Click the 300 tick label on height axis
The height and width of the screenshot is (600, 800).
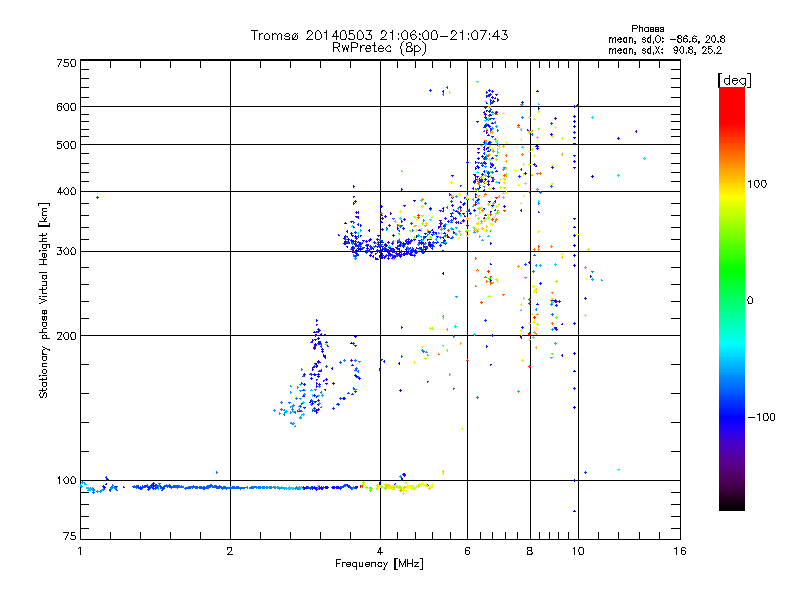tap(67, 251)
